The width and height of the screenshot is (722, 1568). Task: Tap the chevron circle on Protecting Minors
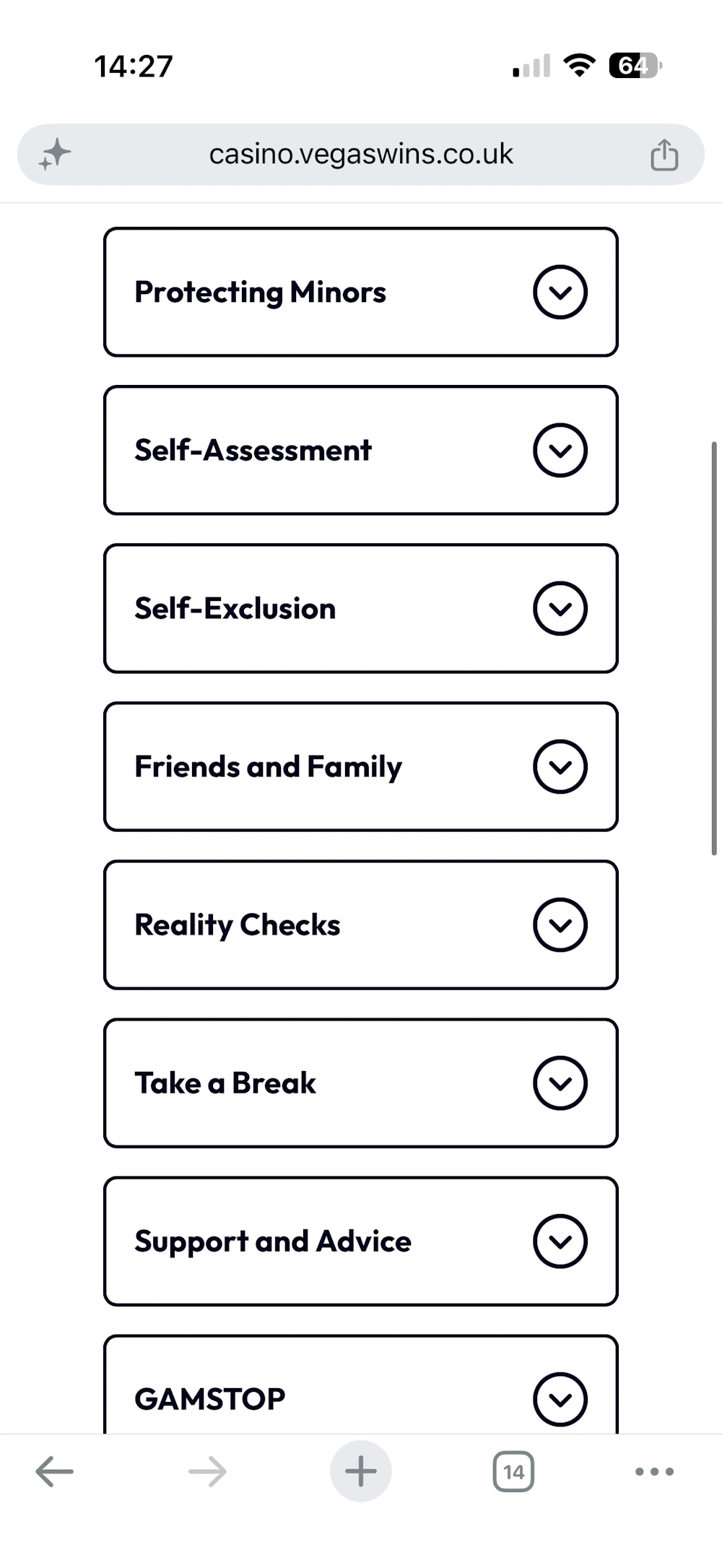click(x=560, y=292)
